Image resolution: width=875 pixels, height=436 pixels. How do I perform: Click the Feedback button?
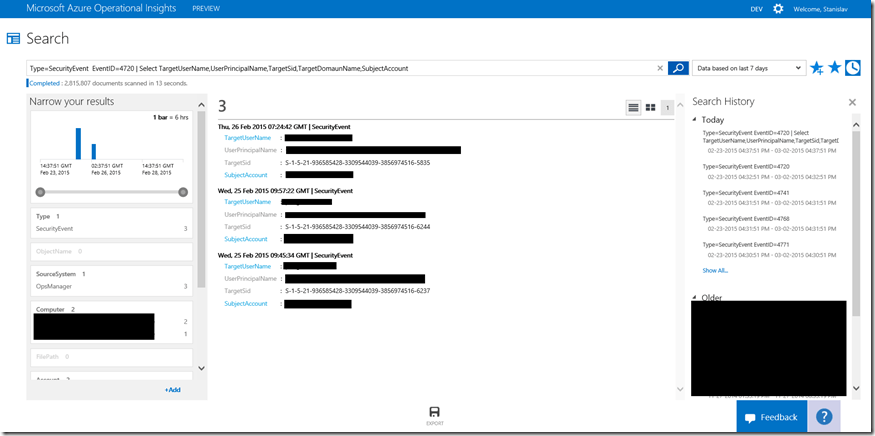click(x=770, y=417)
